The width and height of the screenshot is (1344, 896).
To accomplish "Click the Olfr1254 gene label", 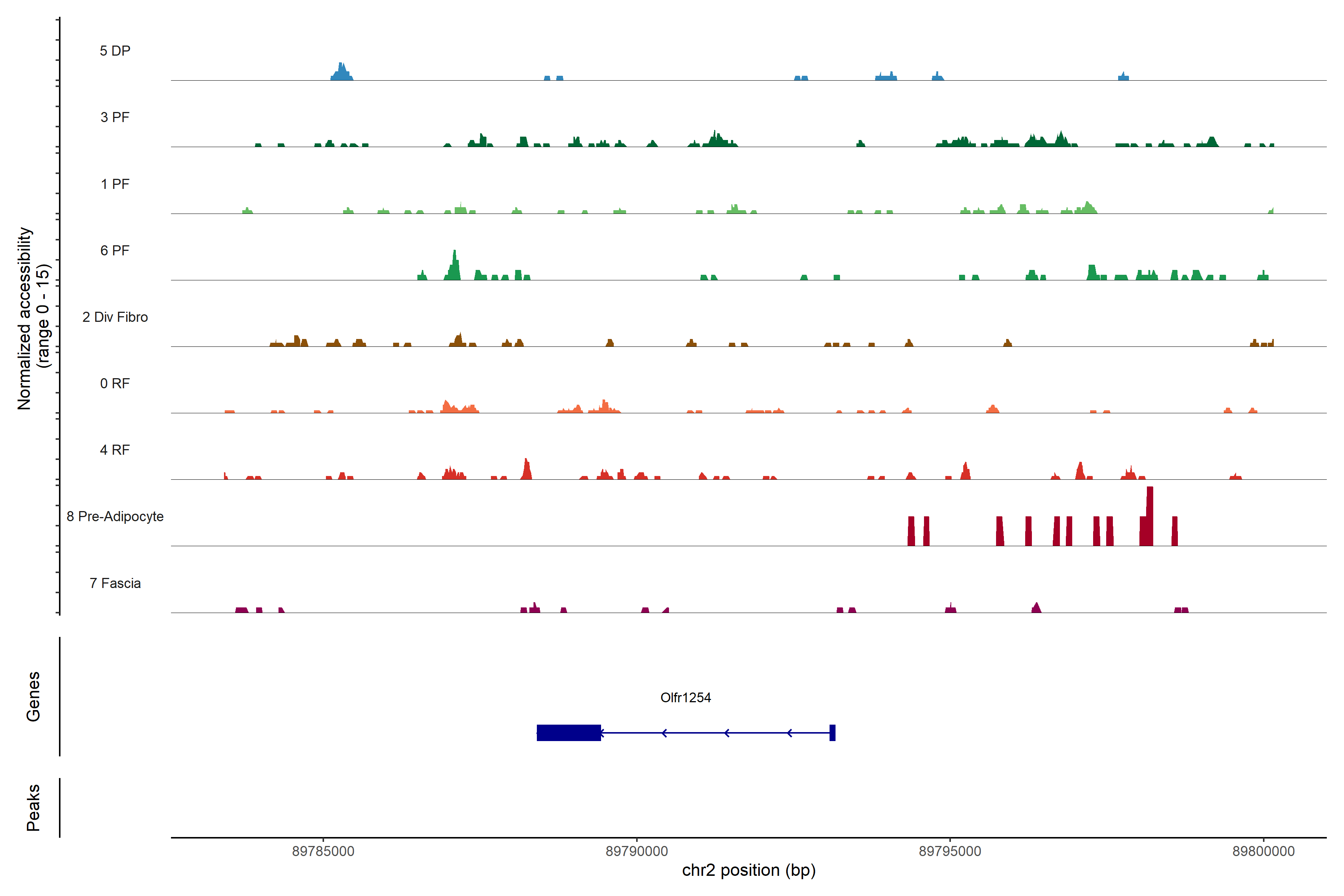I will (685, 698).
